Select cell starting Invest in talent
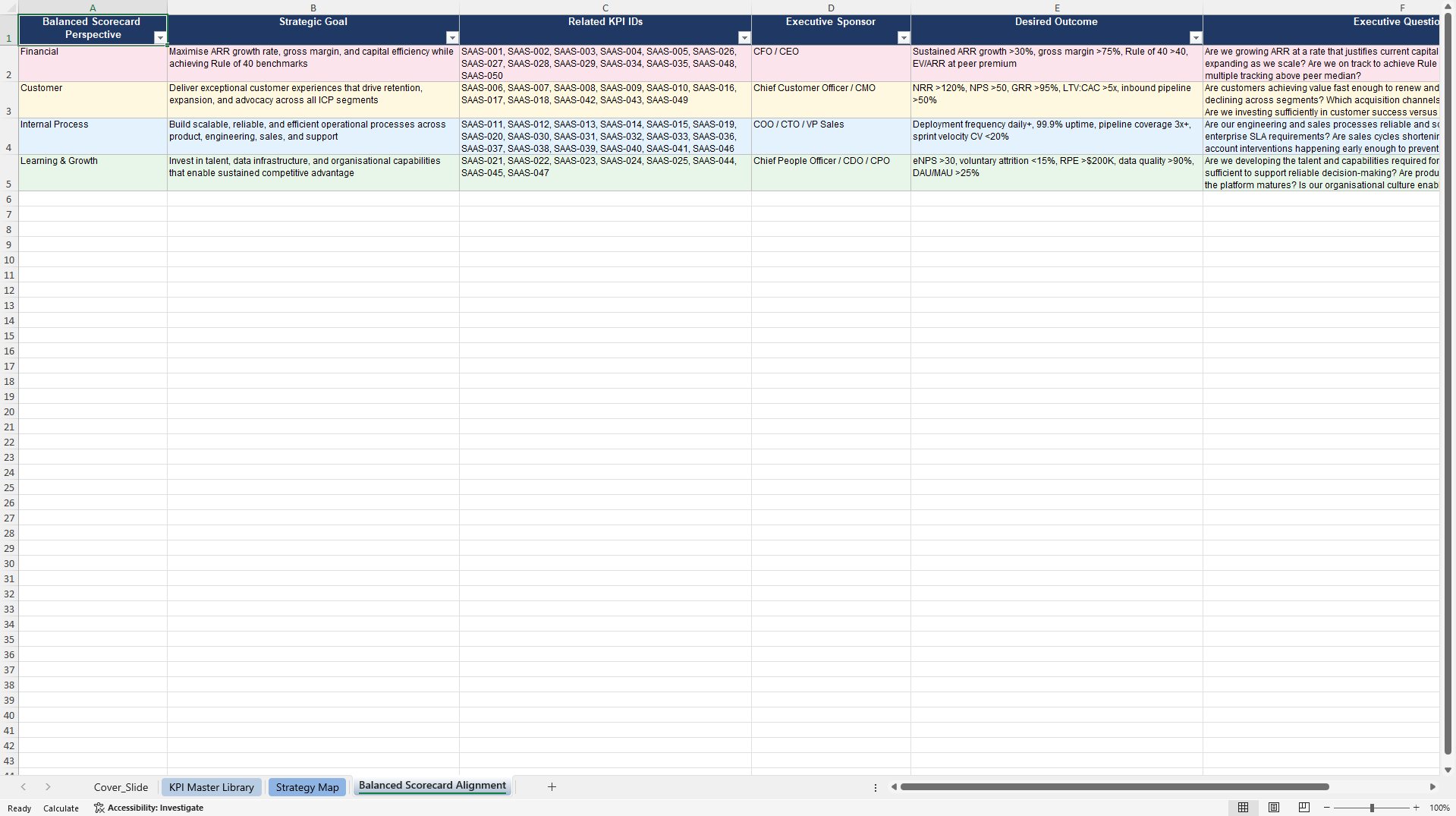Screen dimensions: 1456x816 tap(313, 173)
